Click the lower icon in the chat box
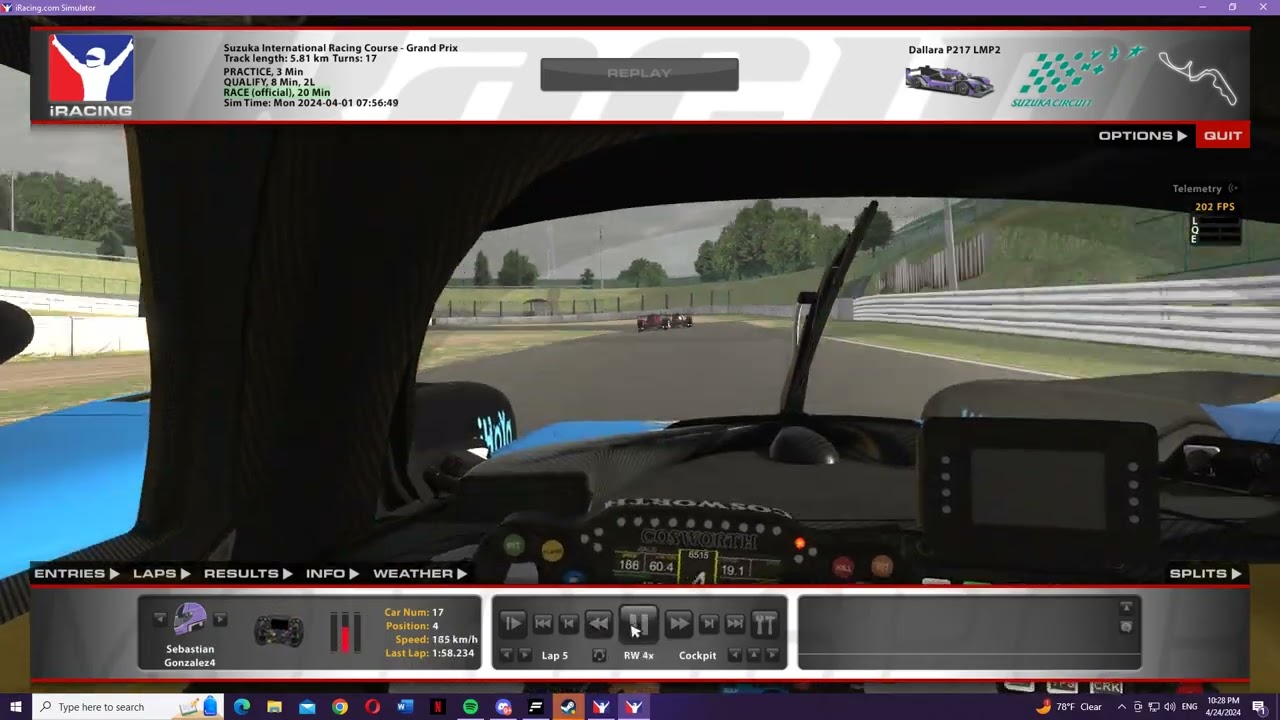1280x720 pixels. 1126,627
